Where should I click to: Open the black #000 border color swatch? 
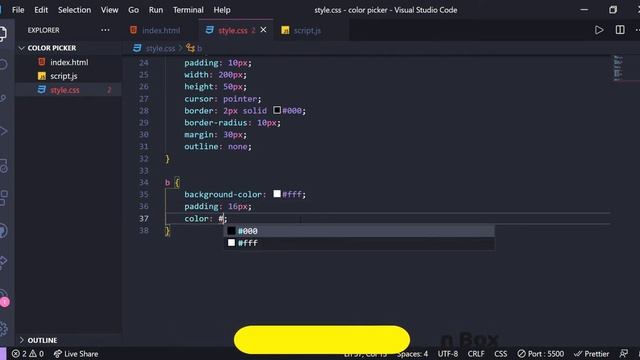click(x=277, y=110)
